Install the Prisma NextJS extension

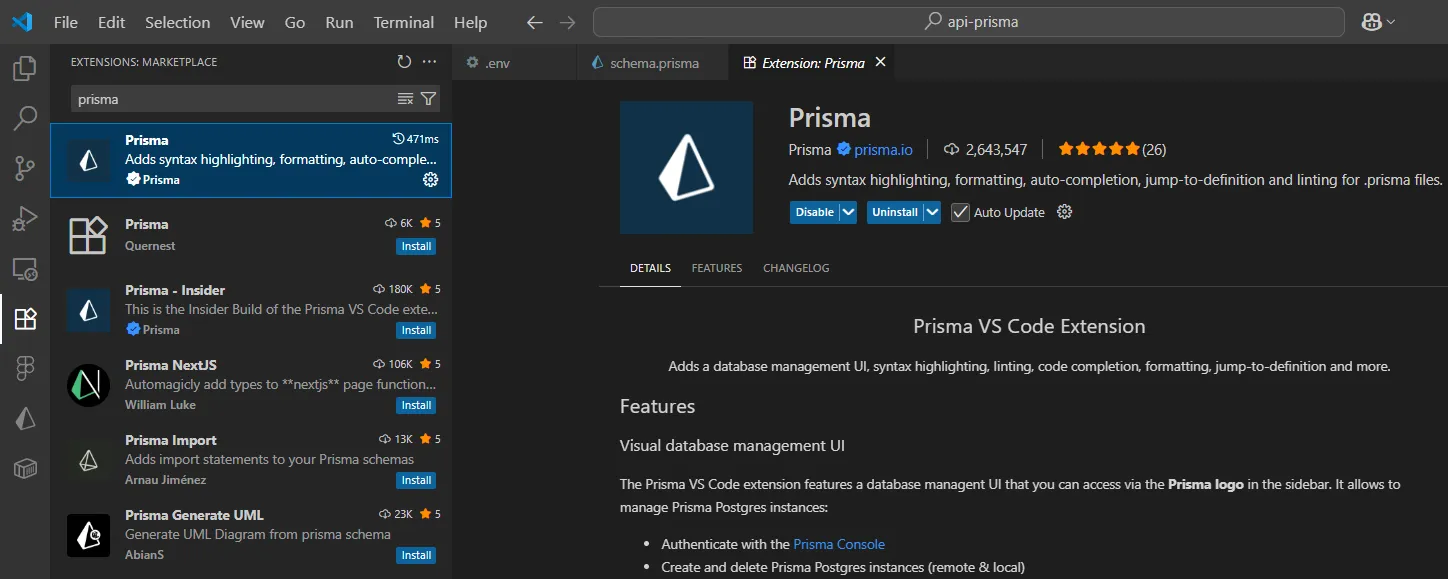415,405
